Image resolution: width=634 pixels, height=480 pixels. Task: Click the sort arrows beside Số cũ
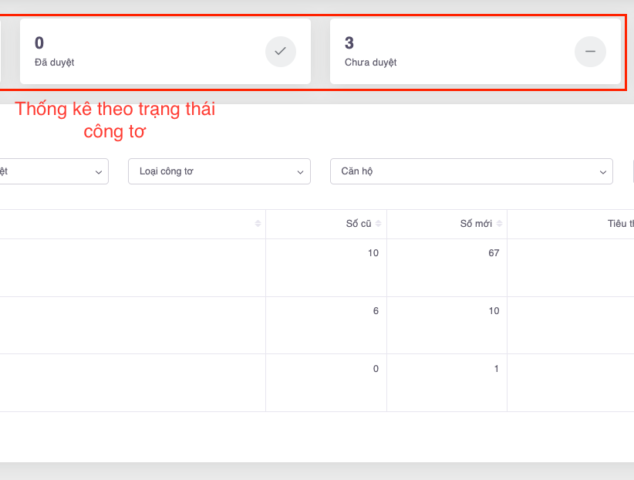click(379, 224)
